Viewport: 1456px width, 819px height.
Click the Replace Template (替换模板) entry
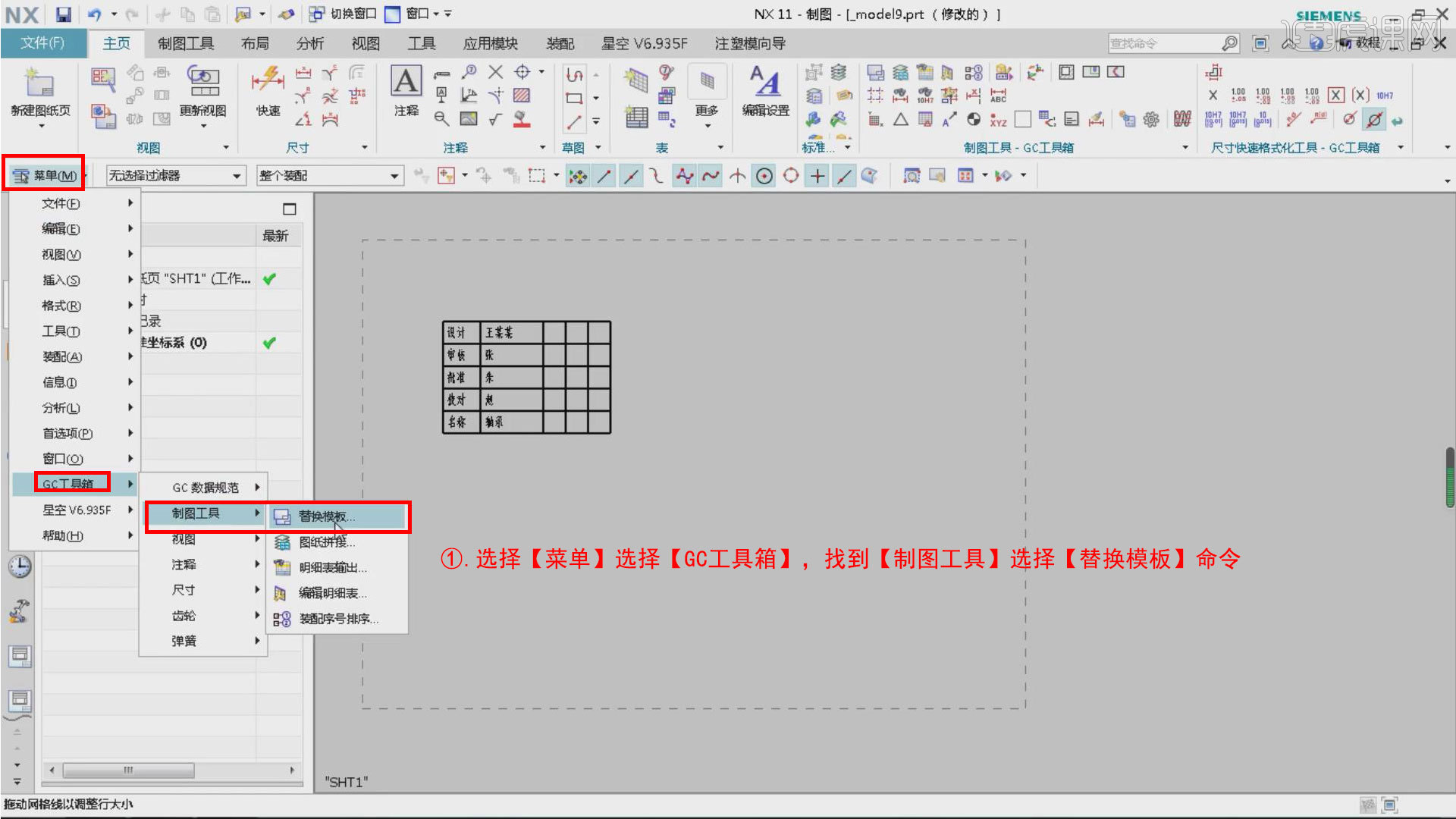pos(337,516)
